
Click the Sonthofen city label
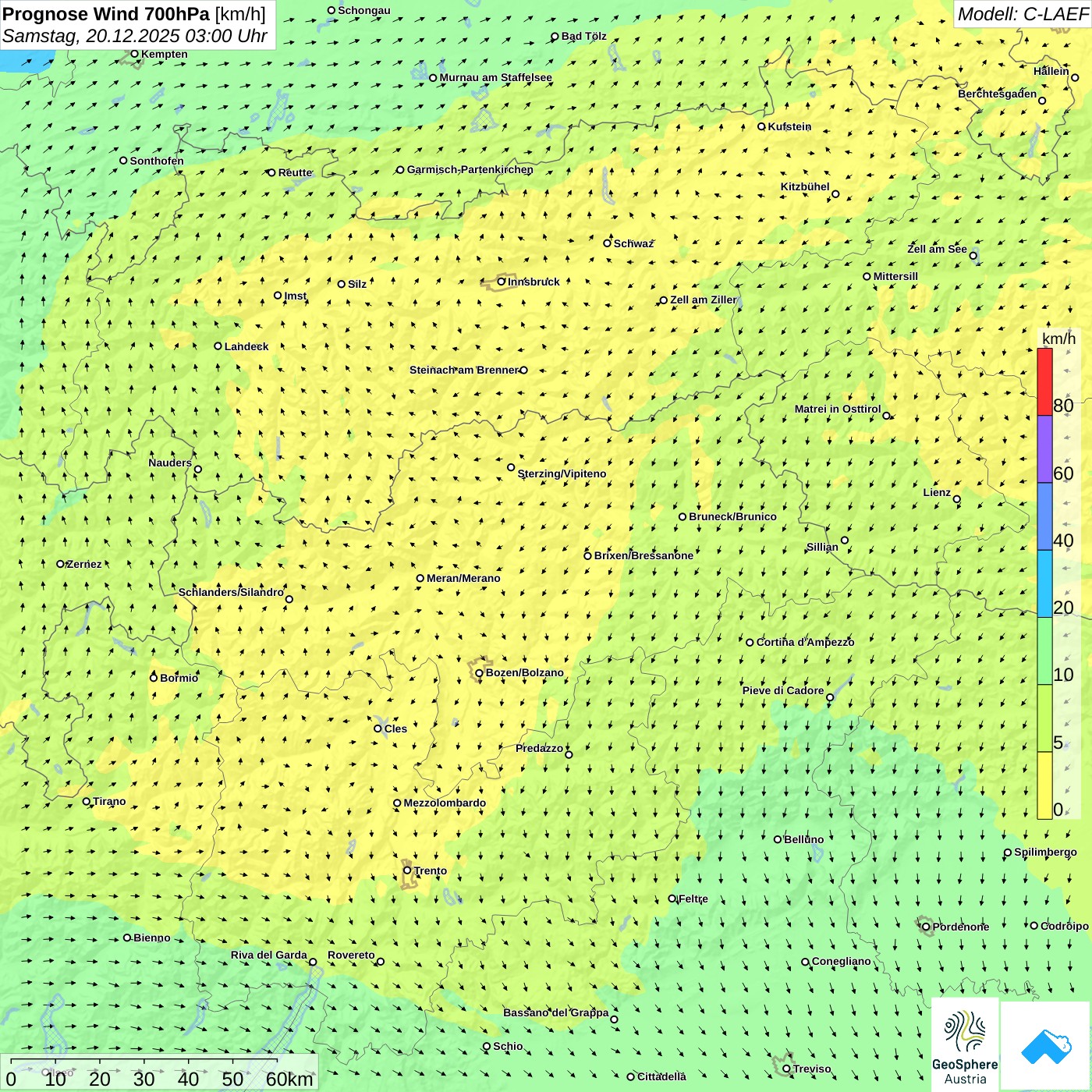tap(157, 161)
